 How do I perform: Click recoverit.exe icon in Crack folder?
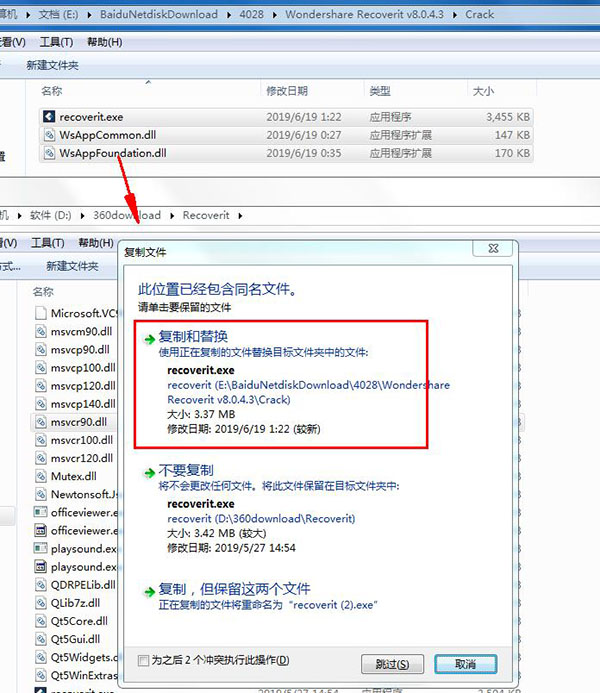49,117
